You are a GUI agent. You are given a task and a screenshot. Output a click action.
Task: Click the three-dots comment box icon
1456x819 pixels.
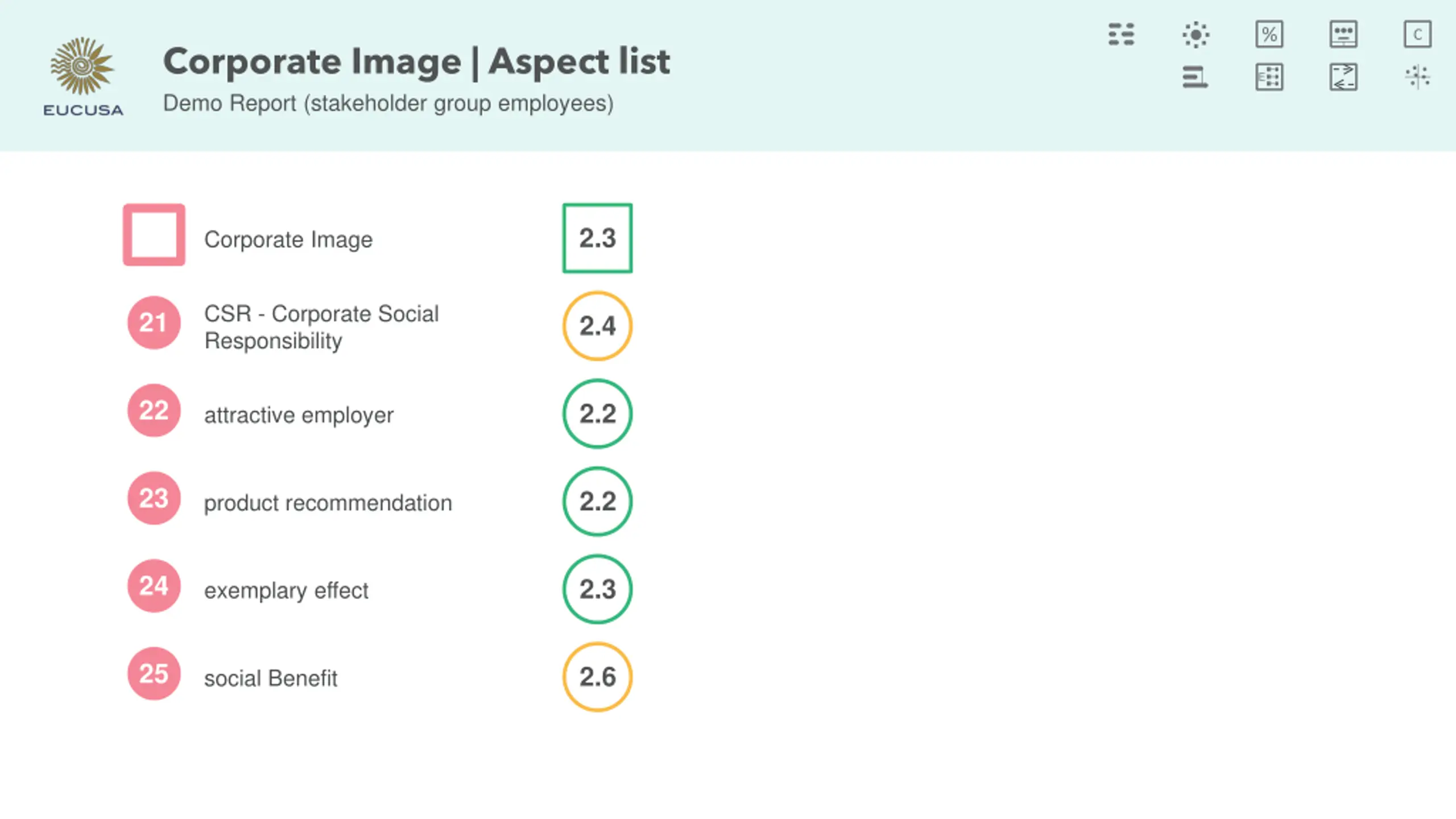1343,35
